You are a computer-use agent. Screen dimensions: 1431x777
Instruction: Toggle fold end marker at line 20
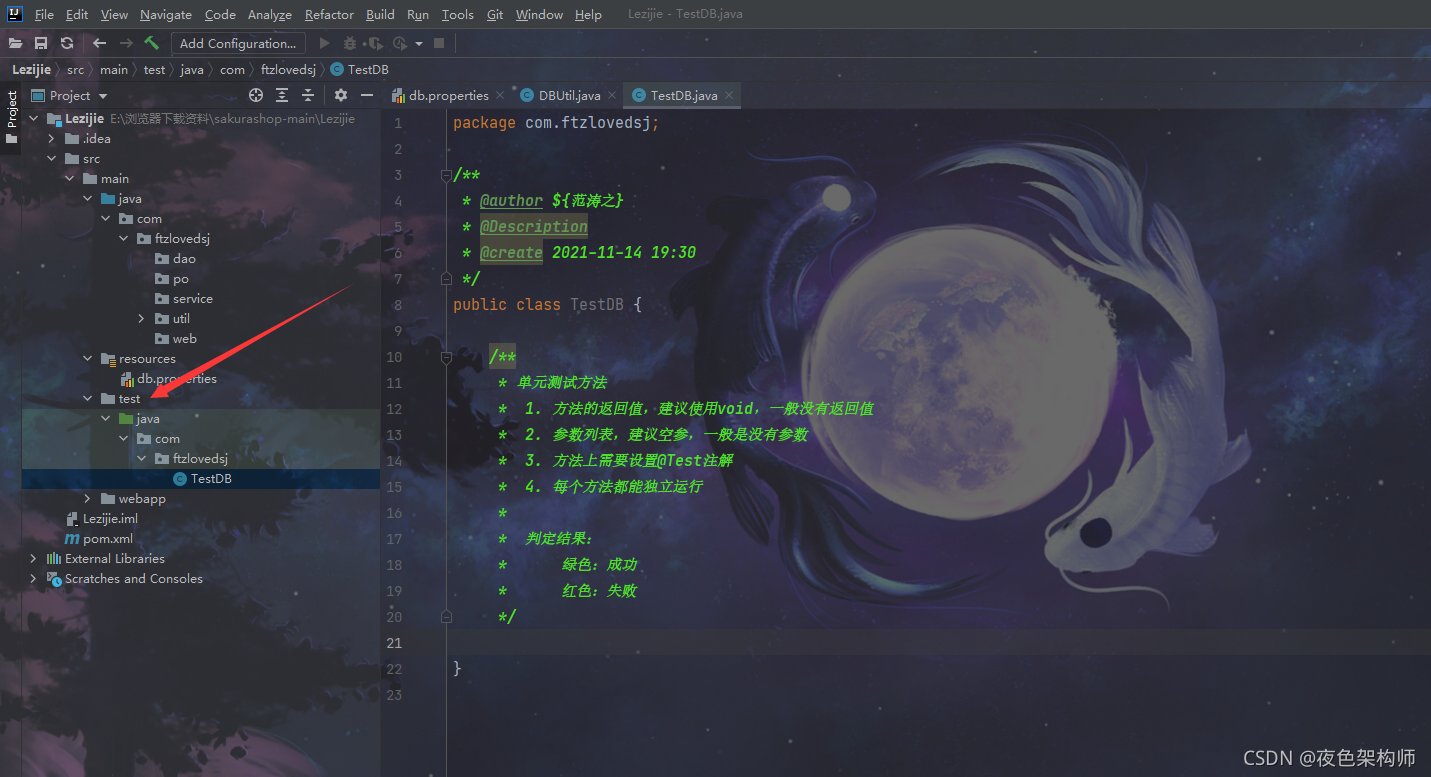pyautogui.click(x=446, y=617)
